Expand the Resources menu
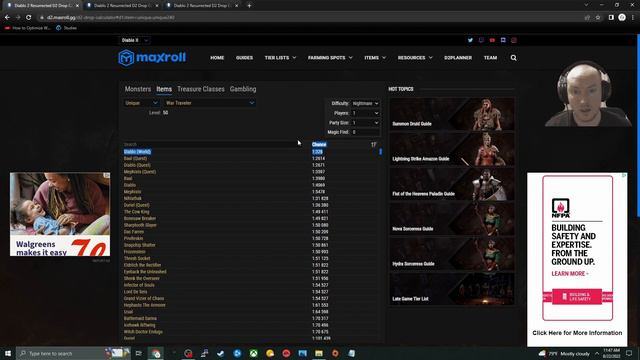The height and width of the screenshot is (360, 640). point(415,58)
